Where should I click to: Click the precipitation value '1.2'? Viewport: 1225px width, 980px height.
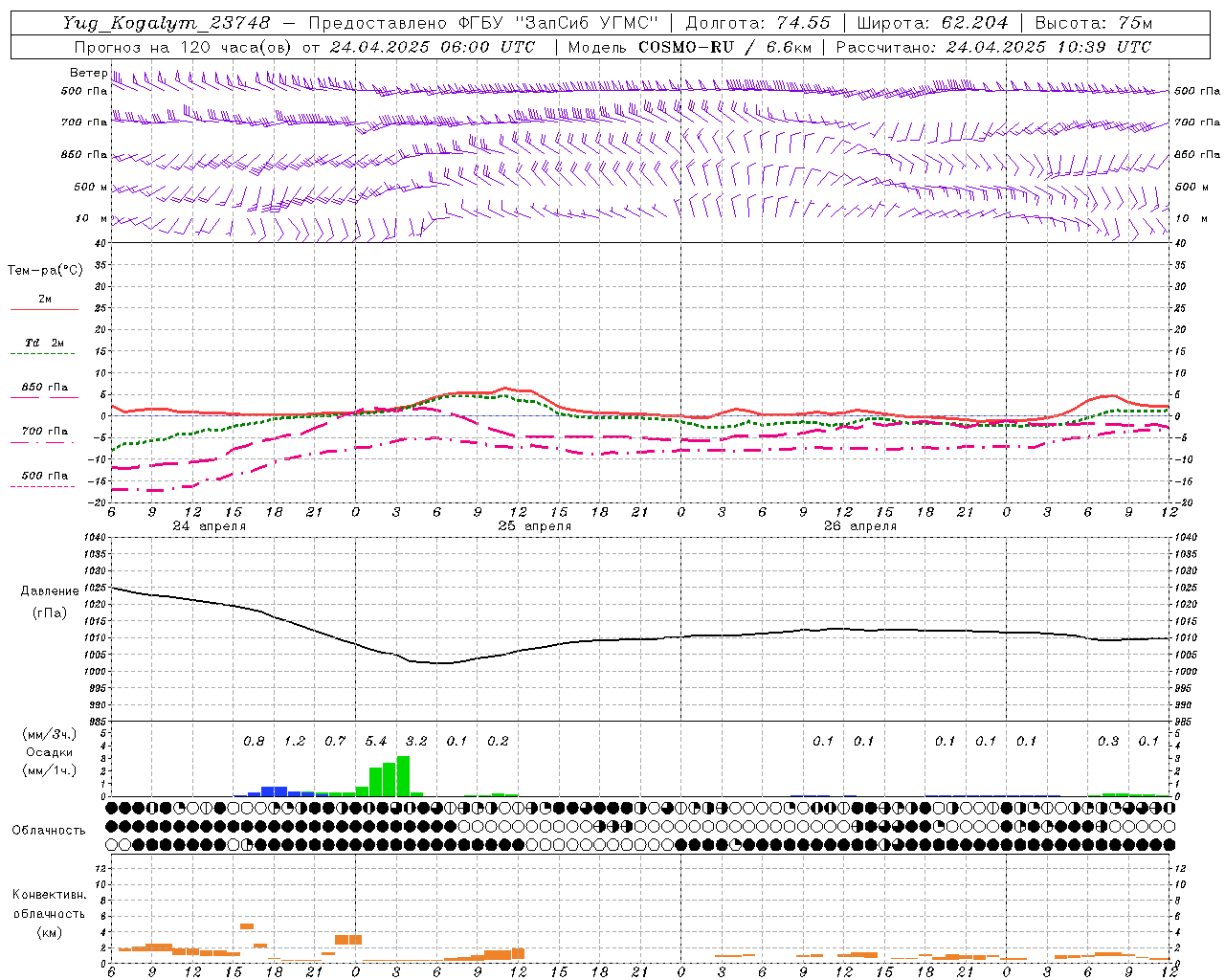coord(295,742)
